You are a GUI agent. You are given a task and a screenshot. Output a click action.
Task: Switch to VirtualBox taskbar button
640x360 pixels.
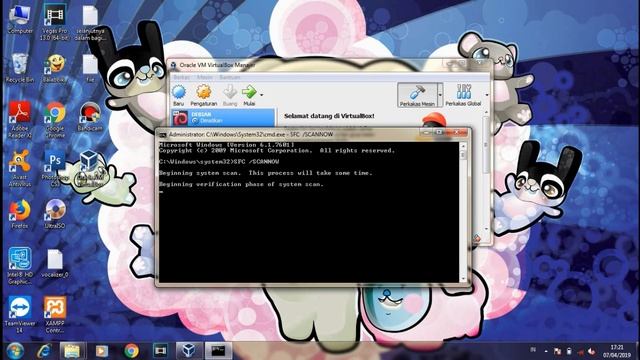point(188,351)
